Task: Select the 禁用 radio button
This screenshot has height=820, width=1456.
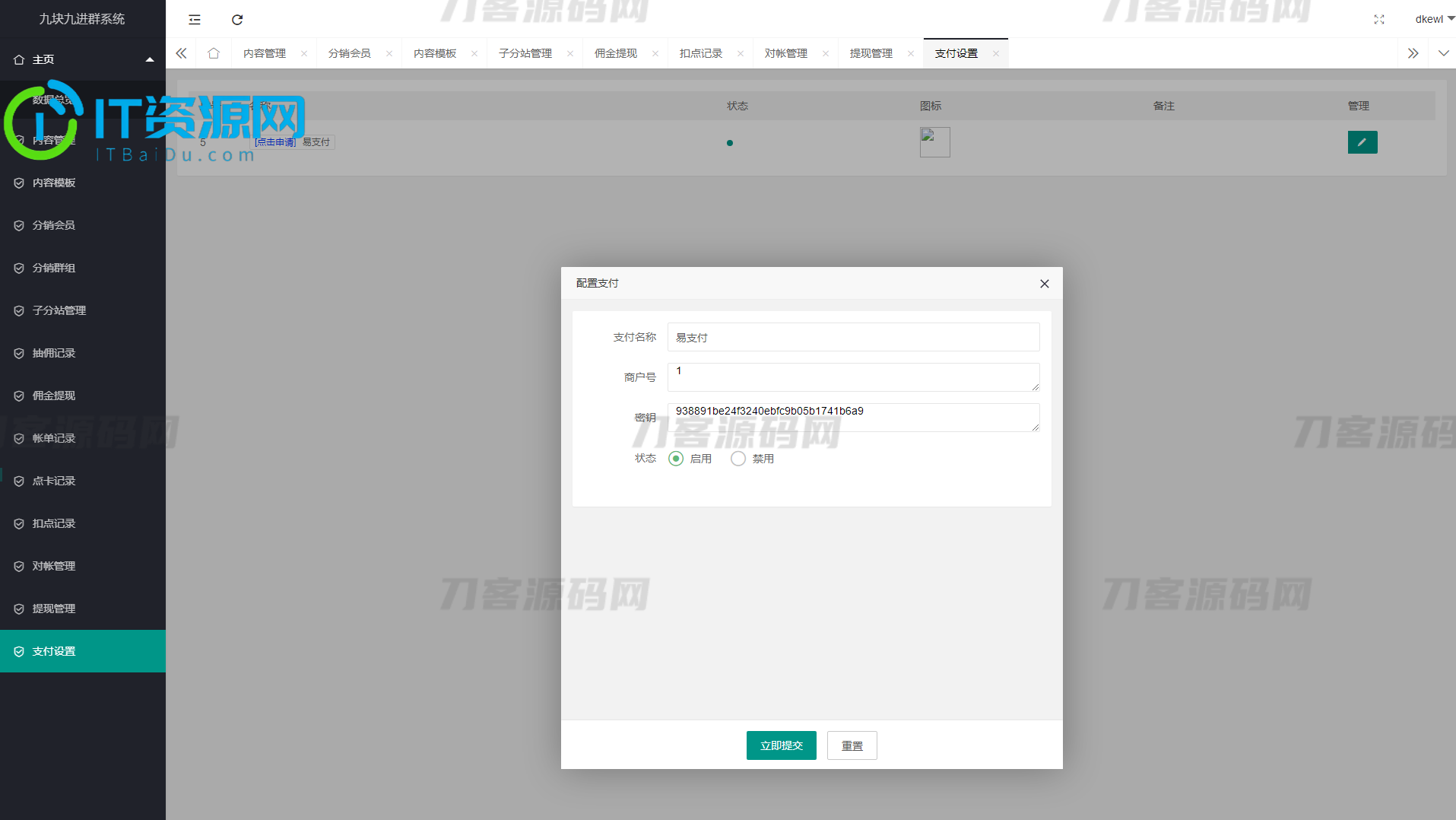Action: tap(738, 459)
